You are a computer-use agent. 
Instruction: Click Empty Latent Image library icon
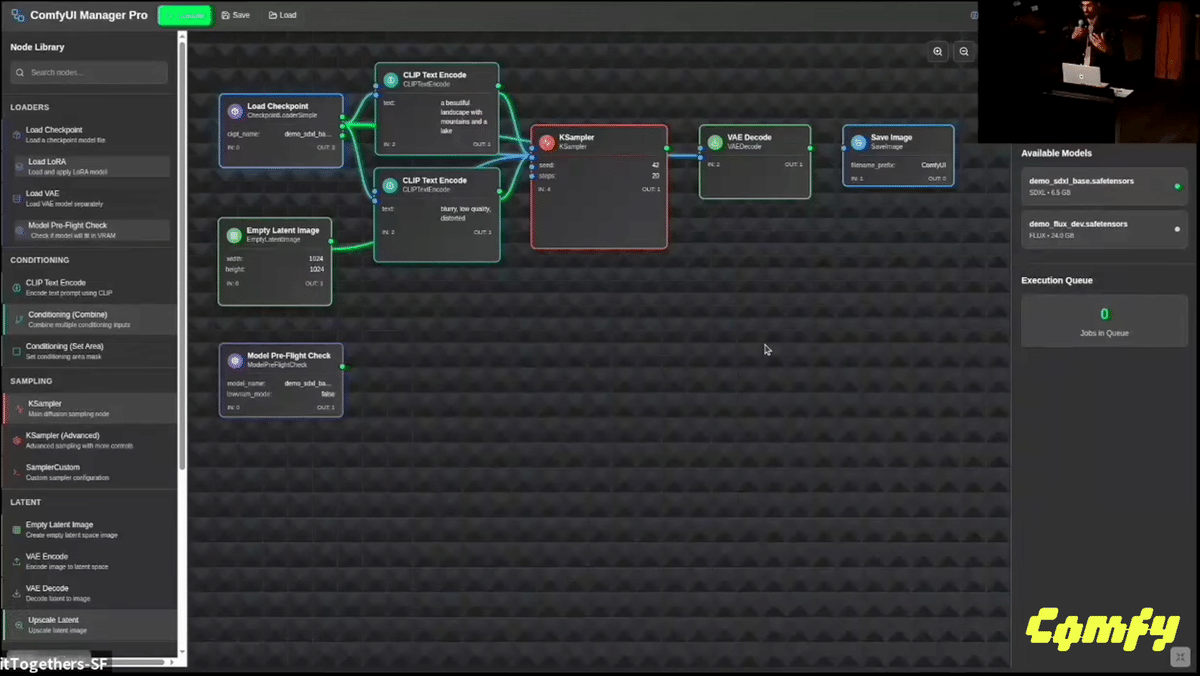tap(16, 529)
